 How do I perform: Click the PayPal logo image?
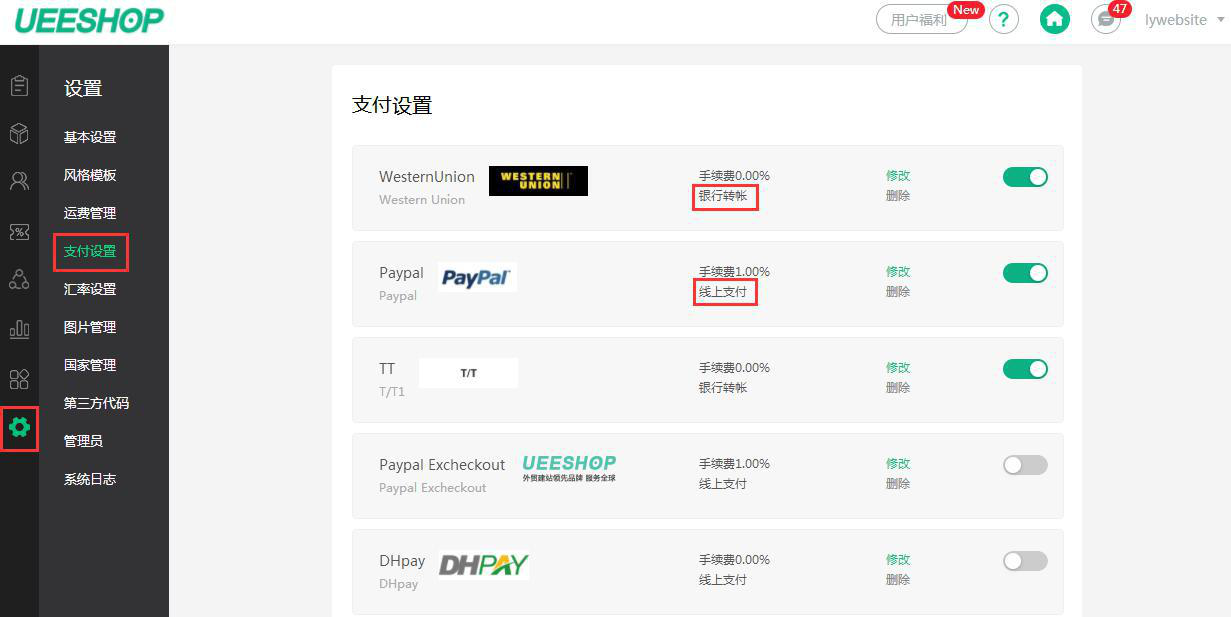click(477, 277)
